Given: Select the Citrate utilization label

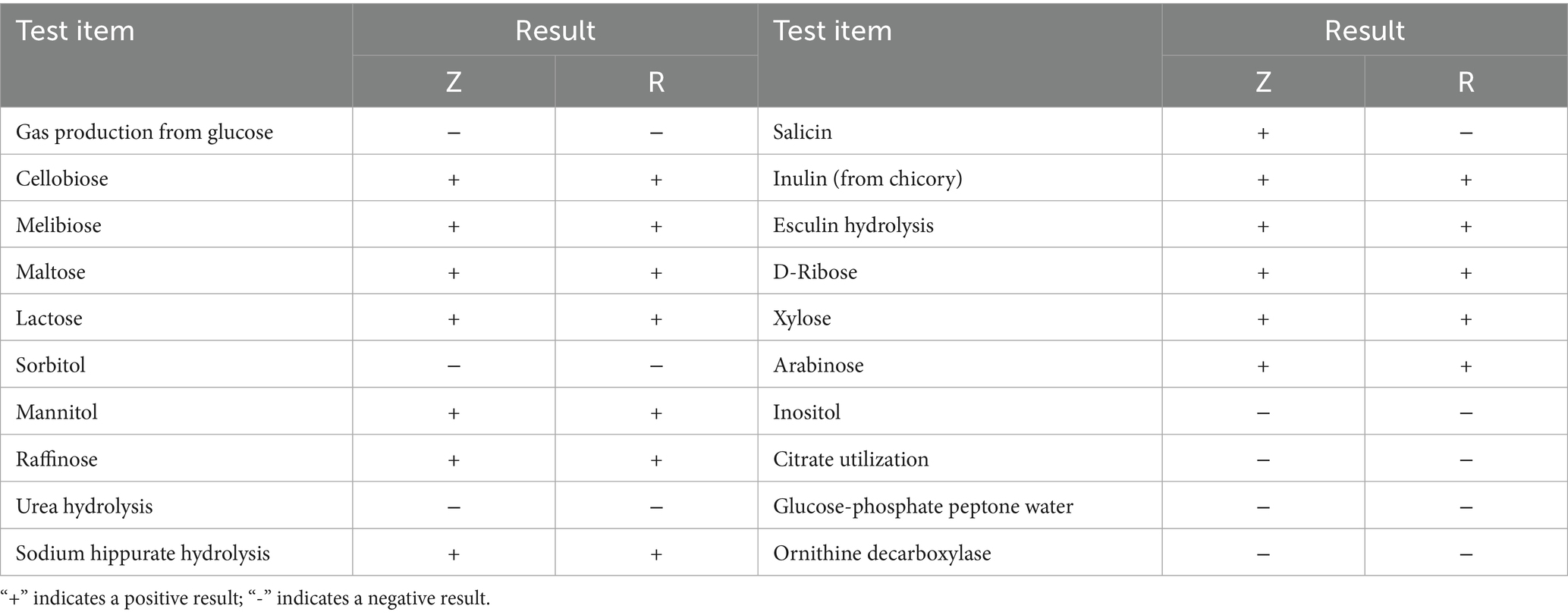Looking at the screenshot, I should pyautogui.click(x=850, y=460).
